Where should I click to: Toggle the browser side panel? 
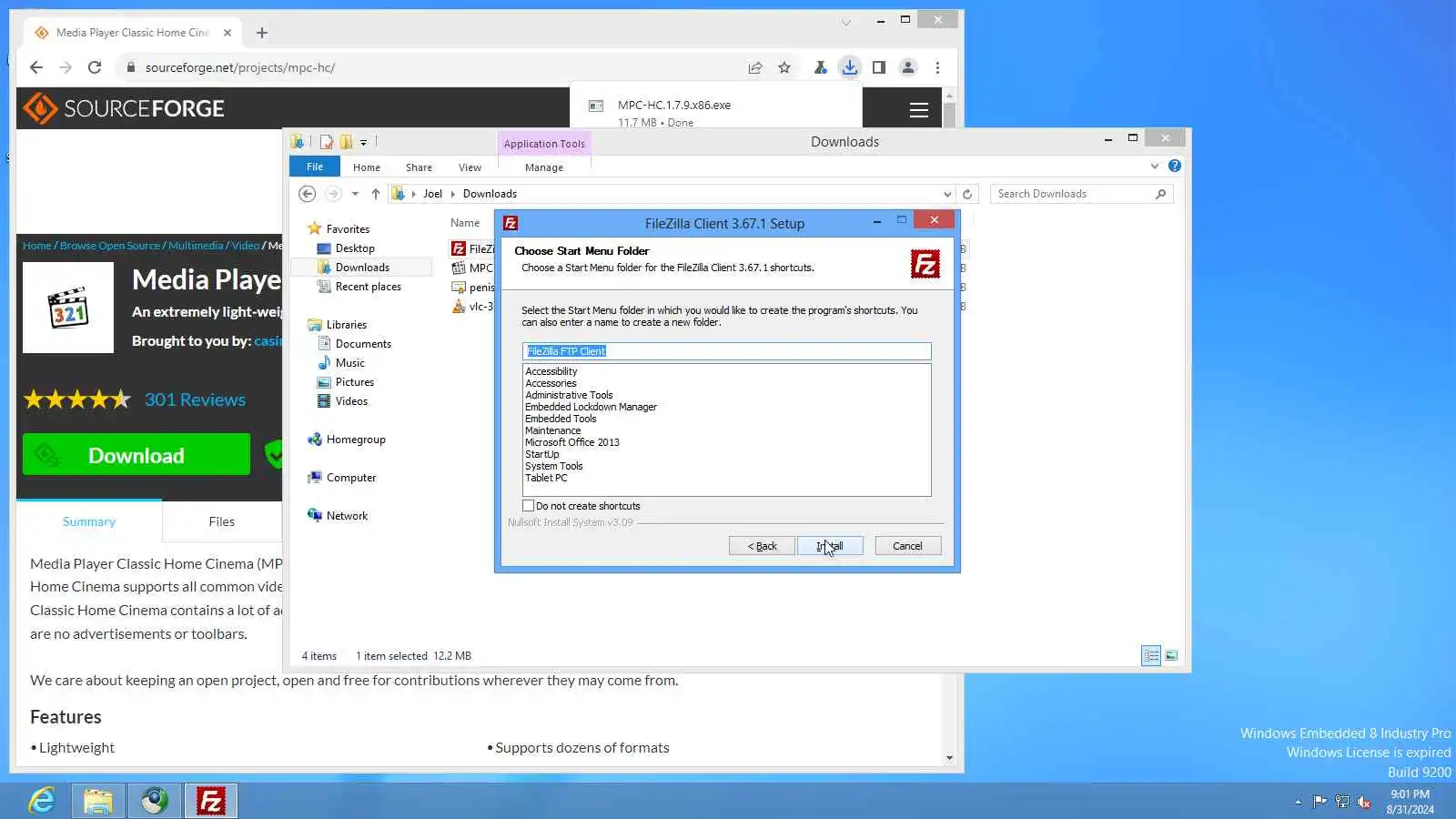tap(879, 67)
